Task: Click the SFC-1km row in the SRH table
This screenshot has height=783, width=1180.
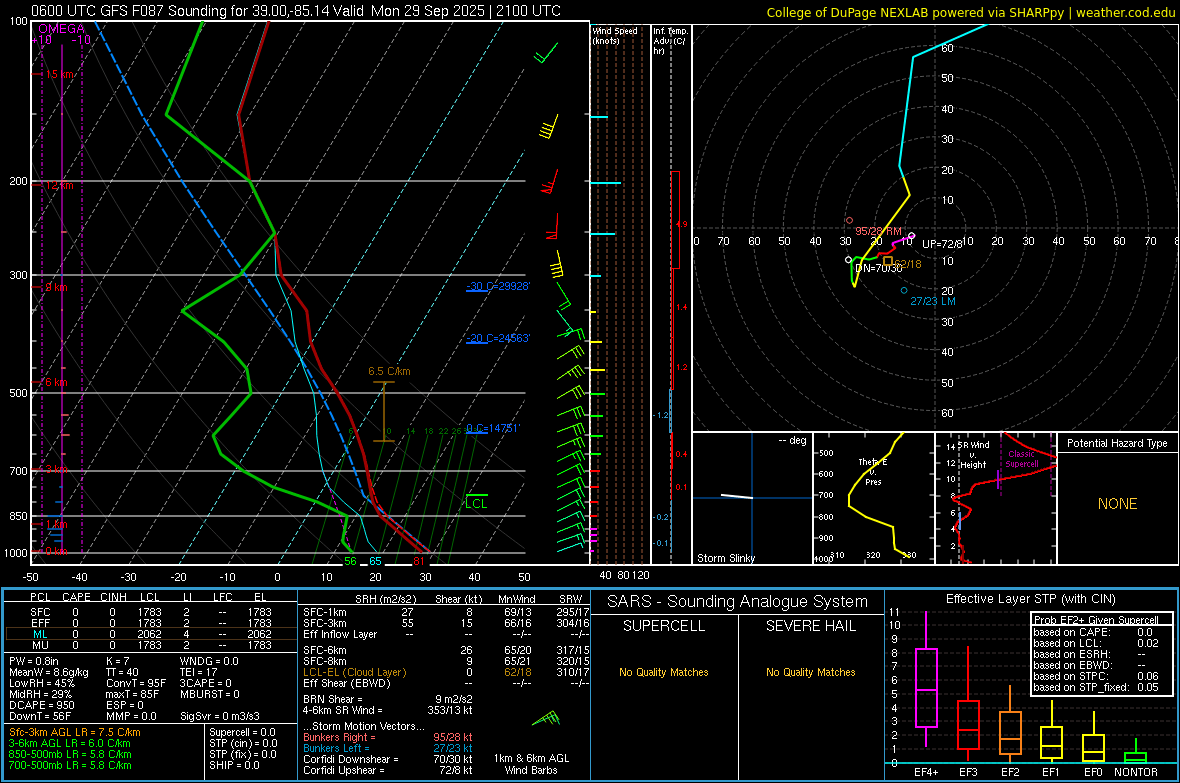Action: coord(446,612)
